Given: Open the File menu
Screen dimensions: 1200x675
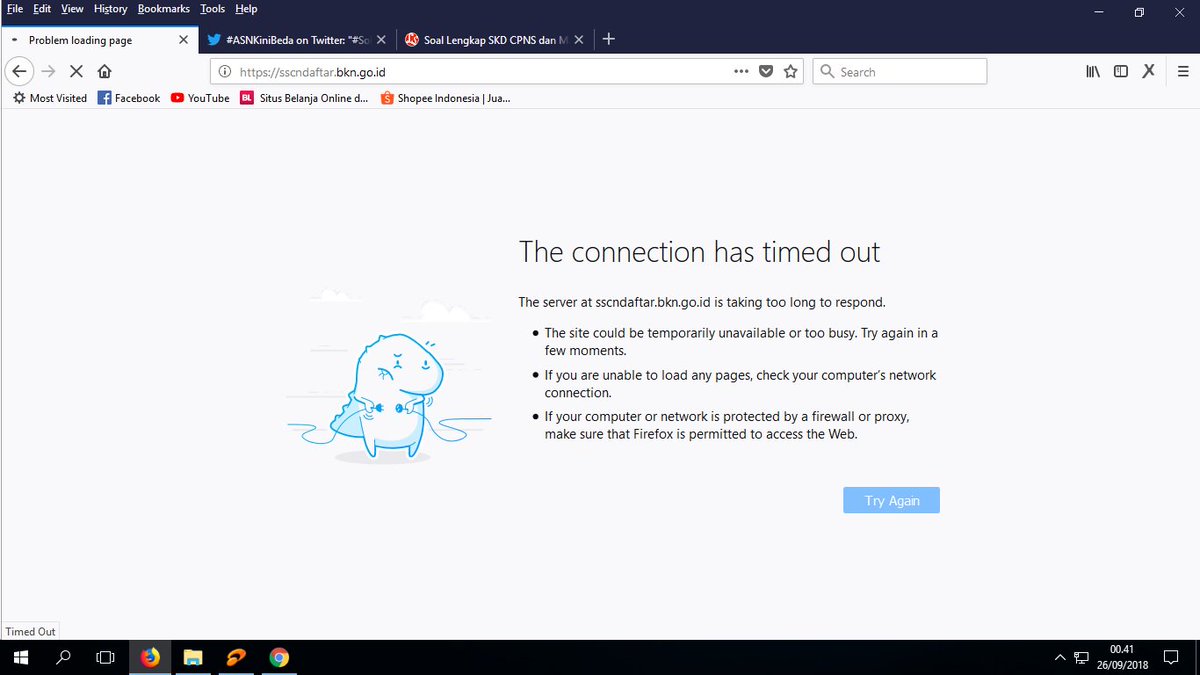Looking at the screenshot, I should click(x=15, y=9).
